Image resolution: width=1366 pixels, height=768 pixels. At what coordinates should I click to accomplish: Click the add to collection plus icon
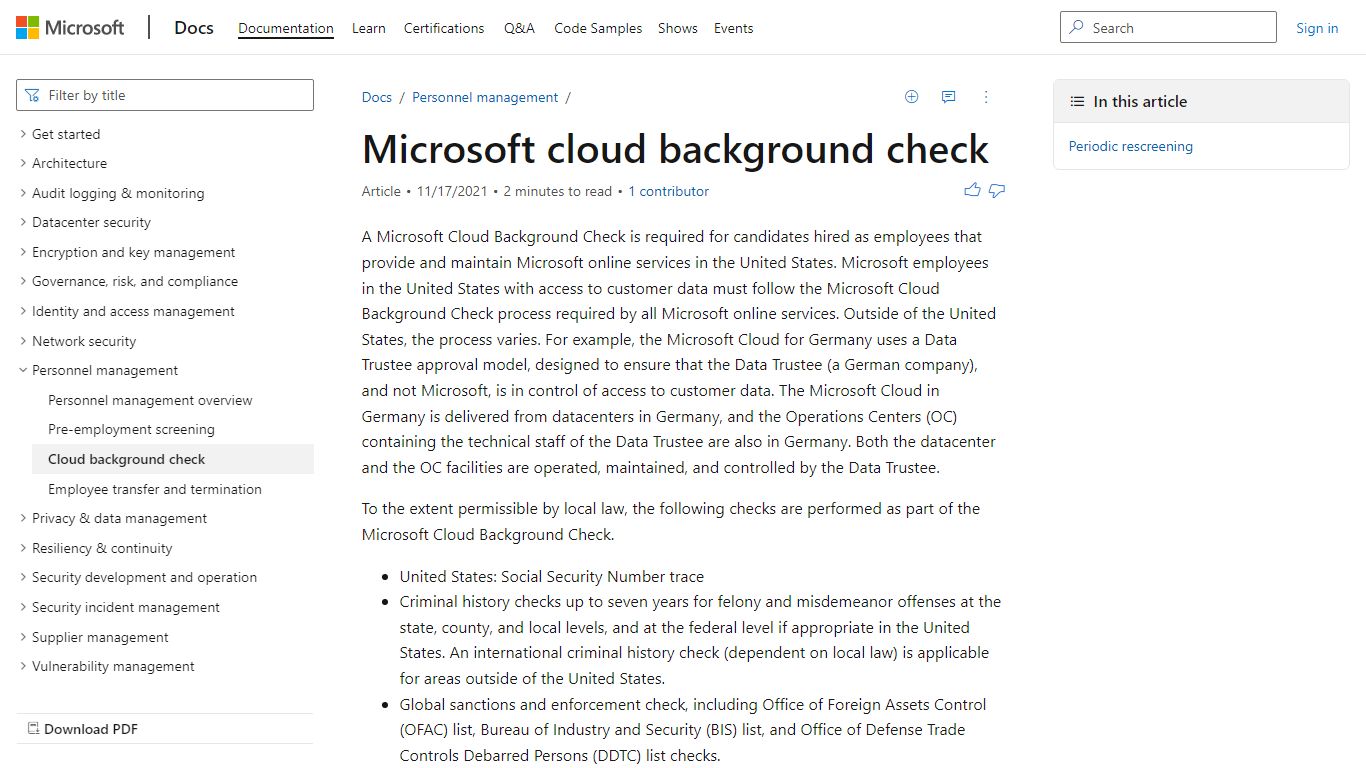911,97
